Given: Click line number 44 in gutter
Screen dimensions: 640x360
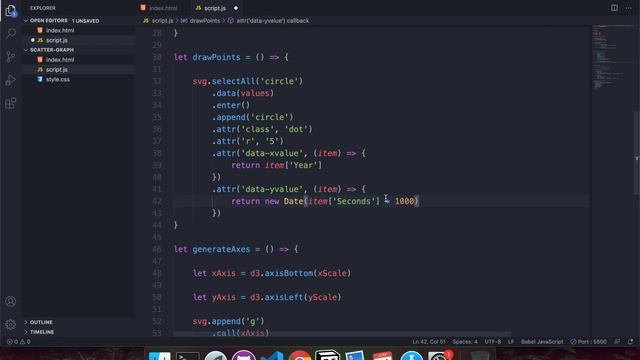Looking at the screenshot, I should pyautogui.click(x=157, y=225).
